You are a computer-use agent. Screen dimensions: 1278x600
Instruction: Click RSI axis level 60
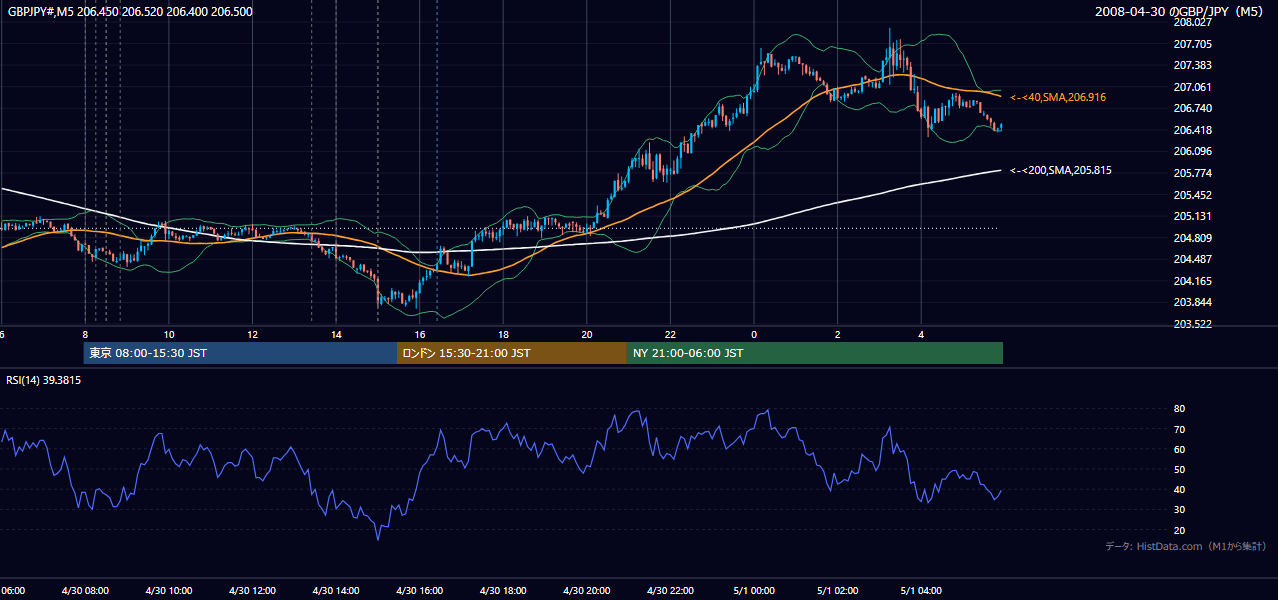1179,449
